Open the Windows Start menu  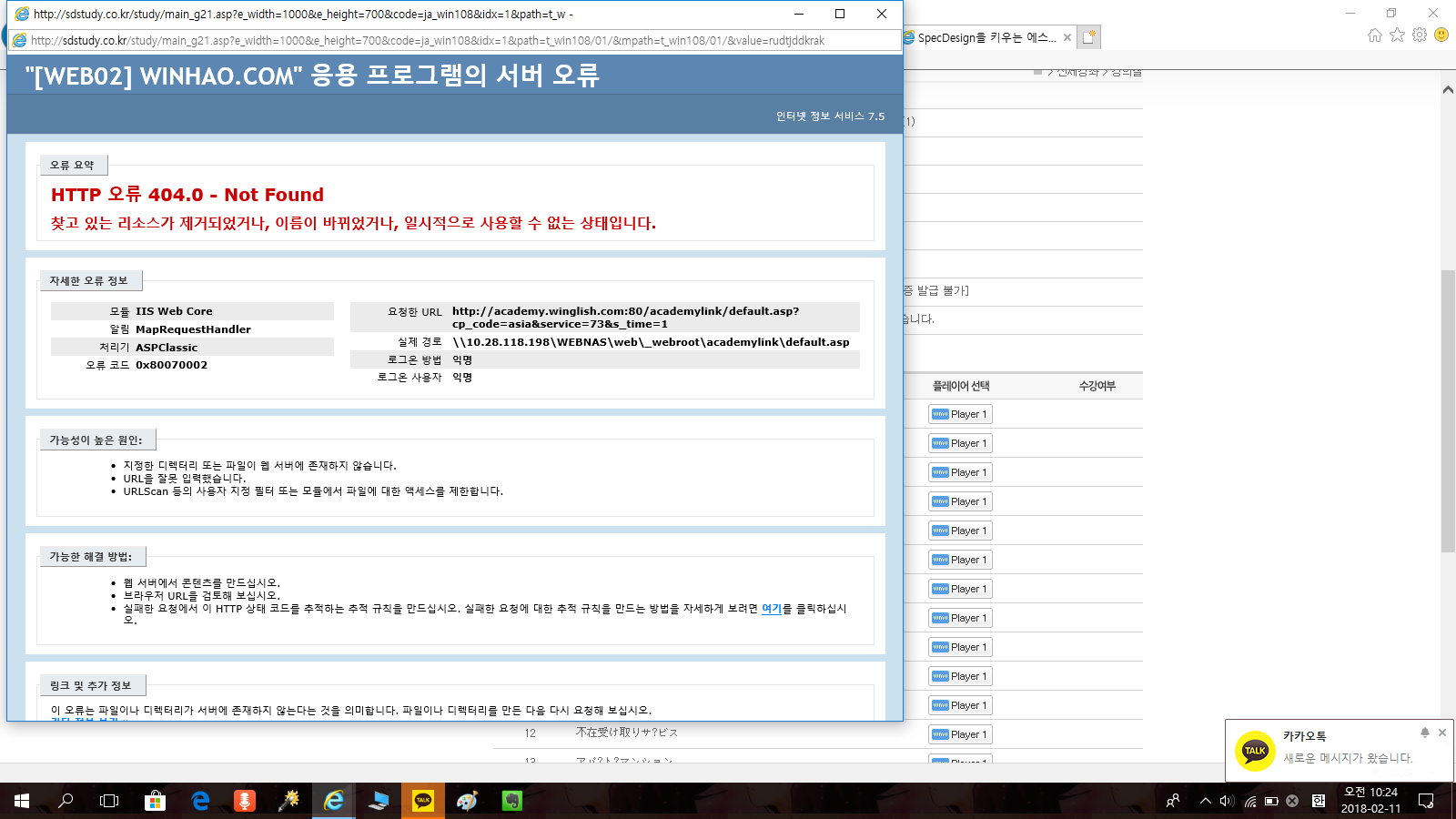pos(22,801)
